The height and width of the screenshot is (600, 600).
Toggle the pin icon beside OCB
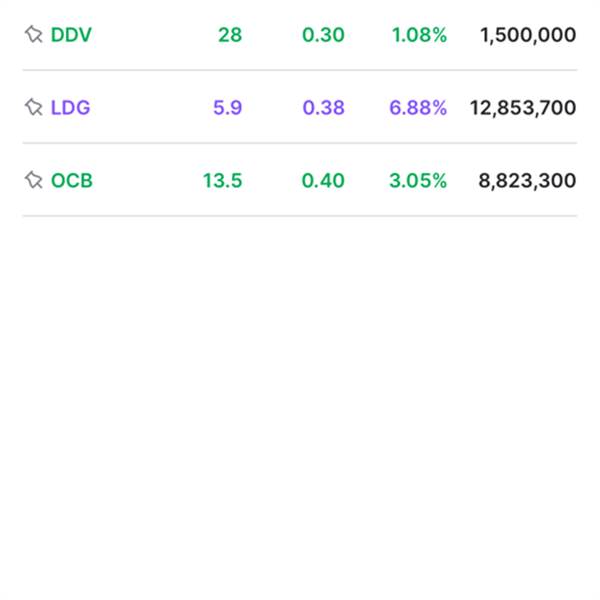pos(34,180)
